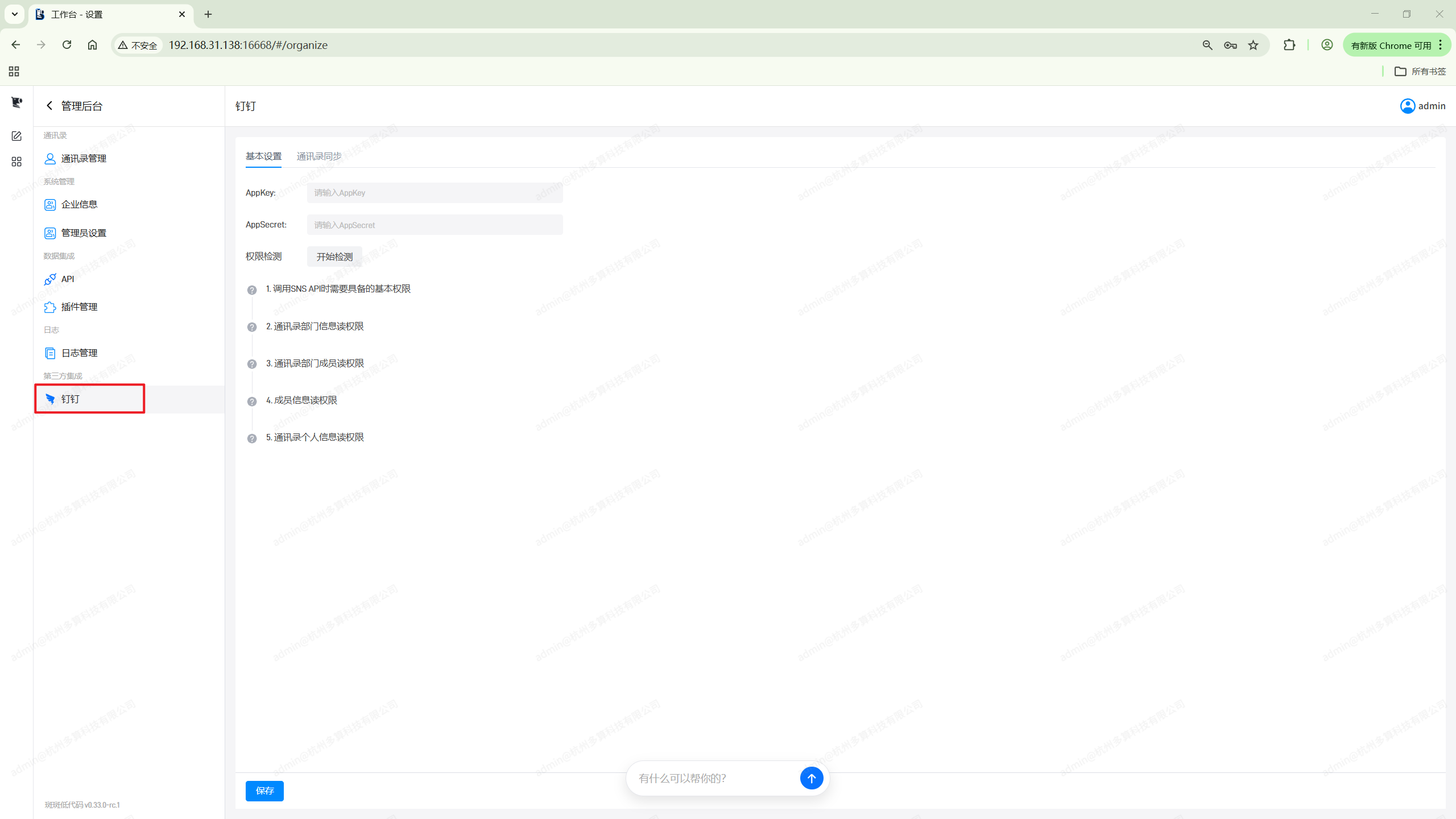This screenshot has height=819, width=1456.
Task: Click the blue 保存 button
Action: [x=264, y=791]
